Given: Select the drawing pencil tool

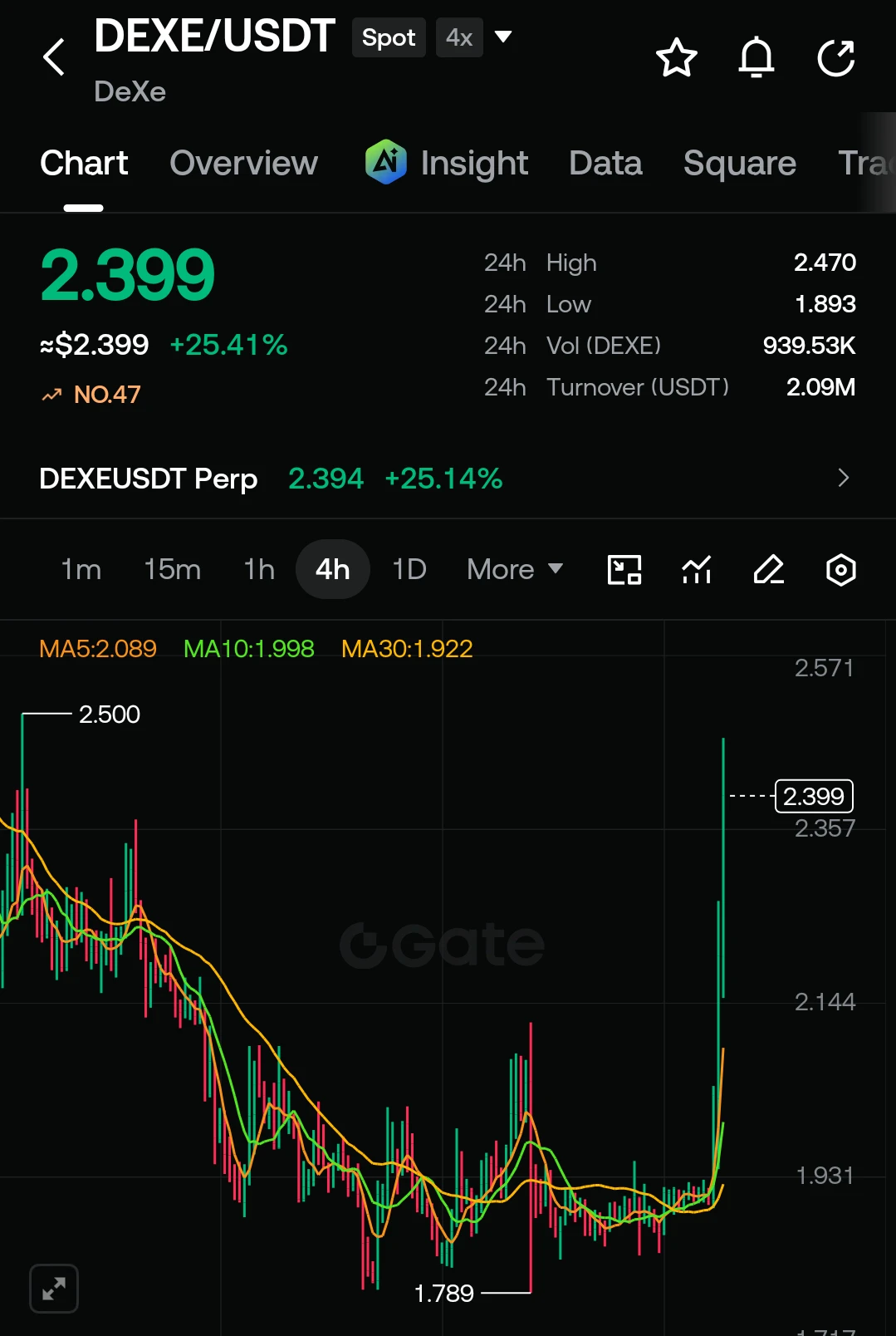Looking at the screenshot, I should click(769, 570).
